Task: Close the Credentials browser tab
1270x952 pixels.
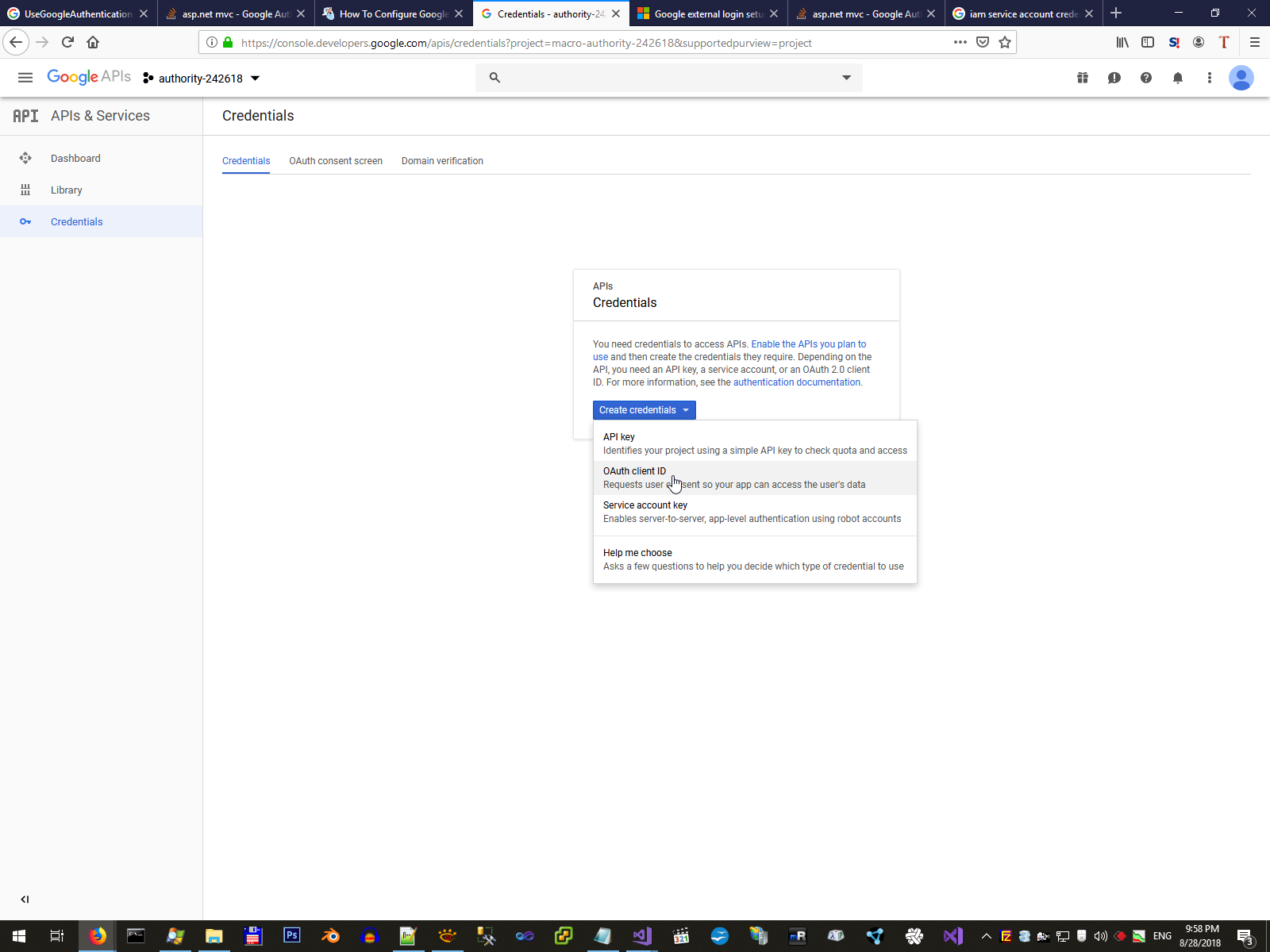Action: tap(616, 13)
